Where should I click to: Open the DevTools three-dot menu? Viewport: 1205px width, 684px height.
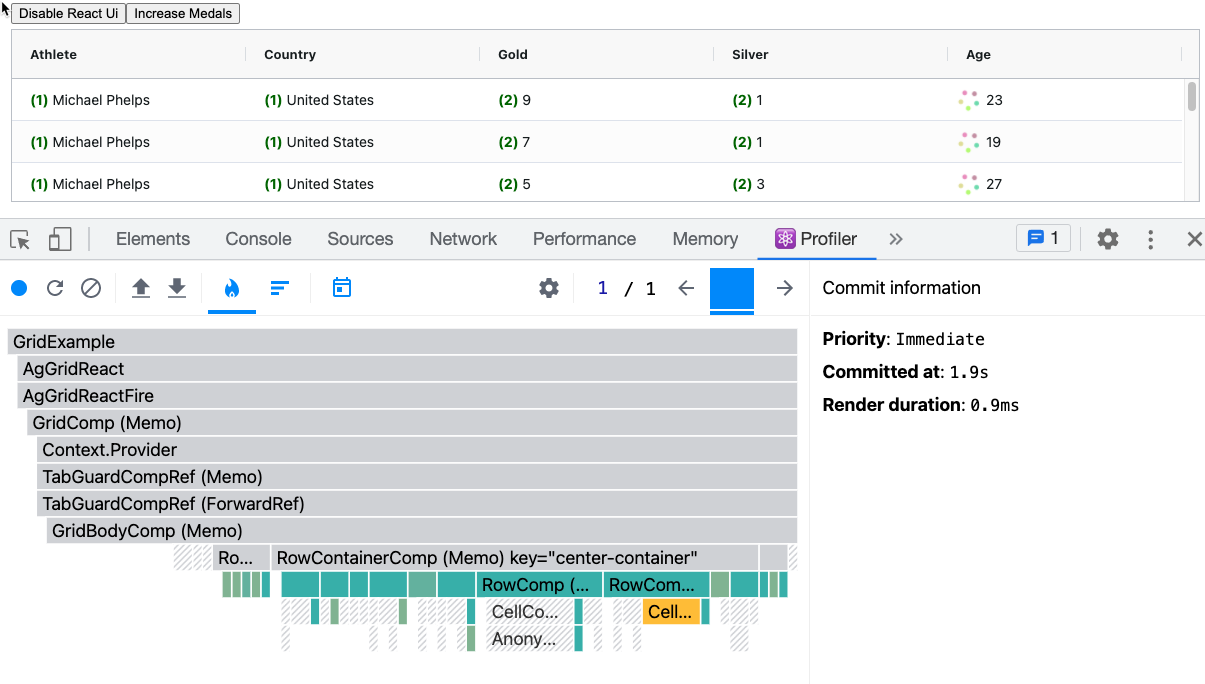[x=1150, y=239]
